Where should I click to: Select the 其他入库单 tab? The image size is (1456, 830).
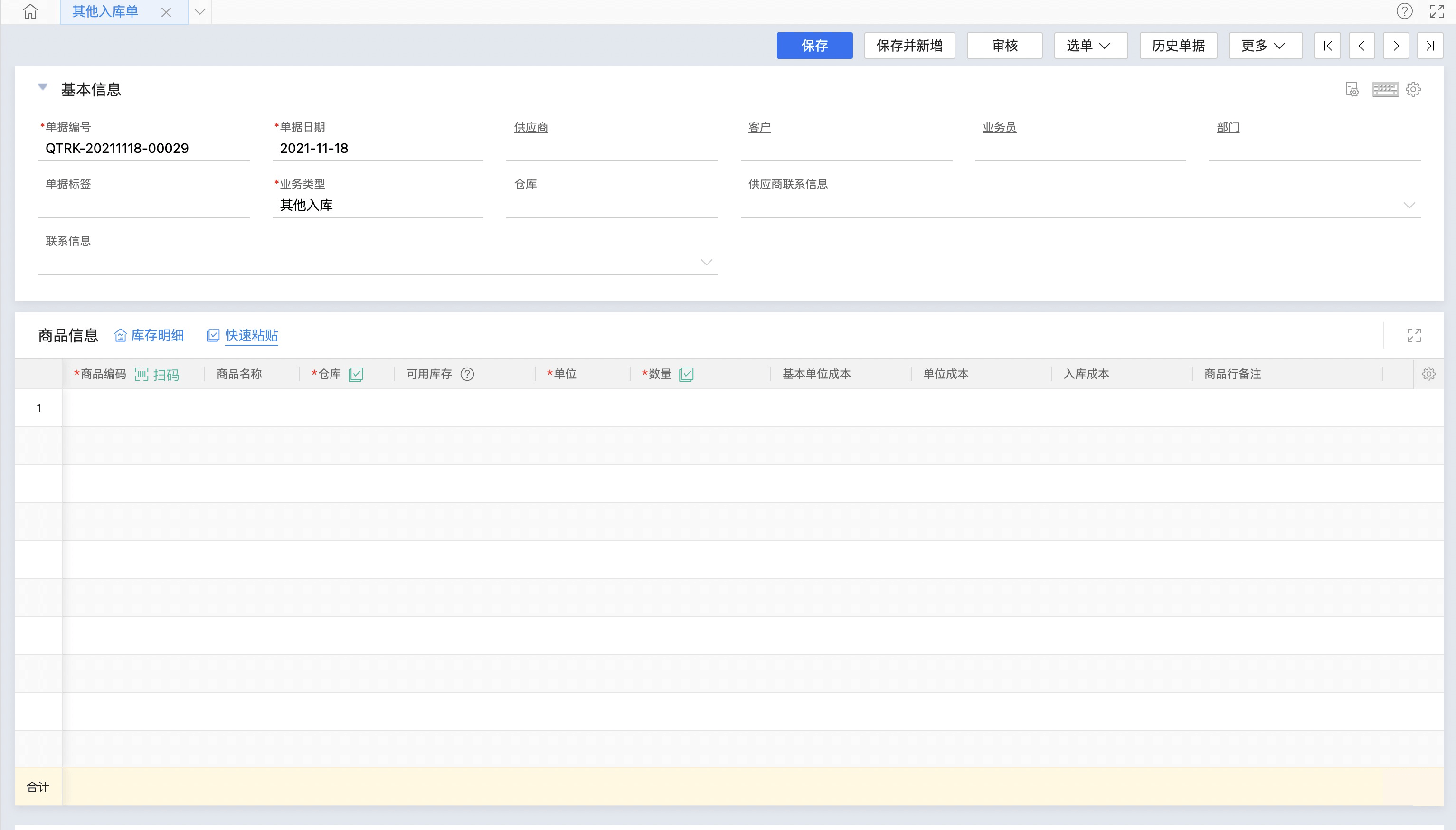pyautogui.click(x=105, y=11)
